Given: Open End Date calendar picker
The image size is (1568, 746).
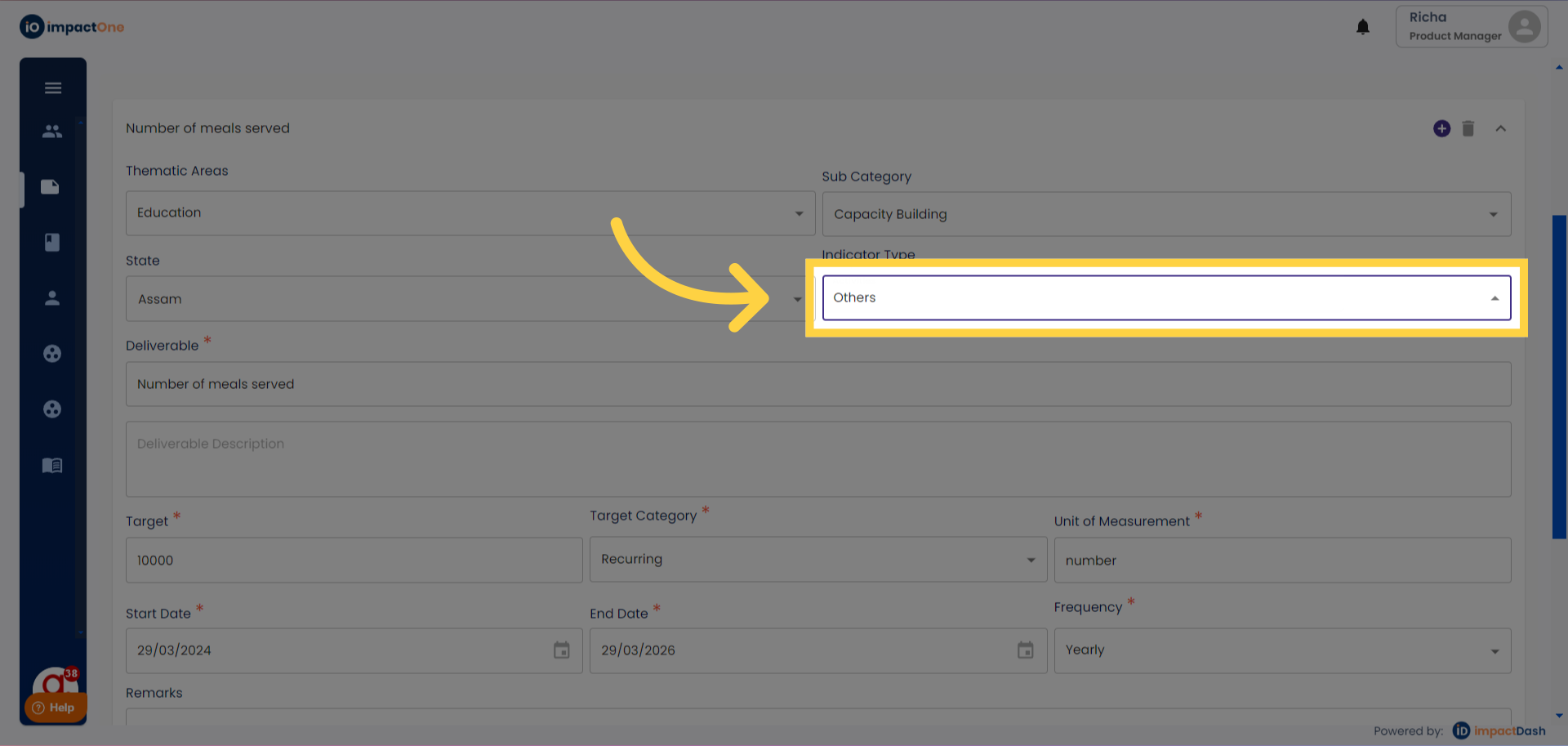Looking at the screenshot, I should [1026, 650].
